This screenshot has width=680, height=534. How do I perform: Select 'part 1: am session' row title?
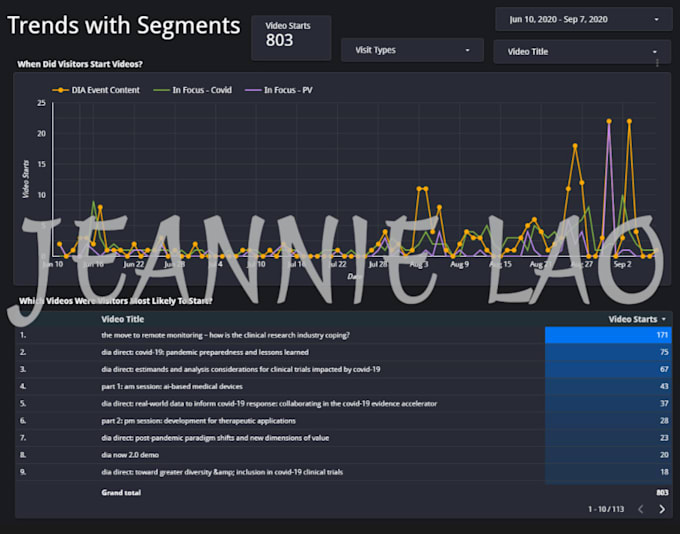(172, 387)
